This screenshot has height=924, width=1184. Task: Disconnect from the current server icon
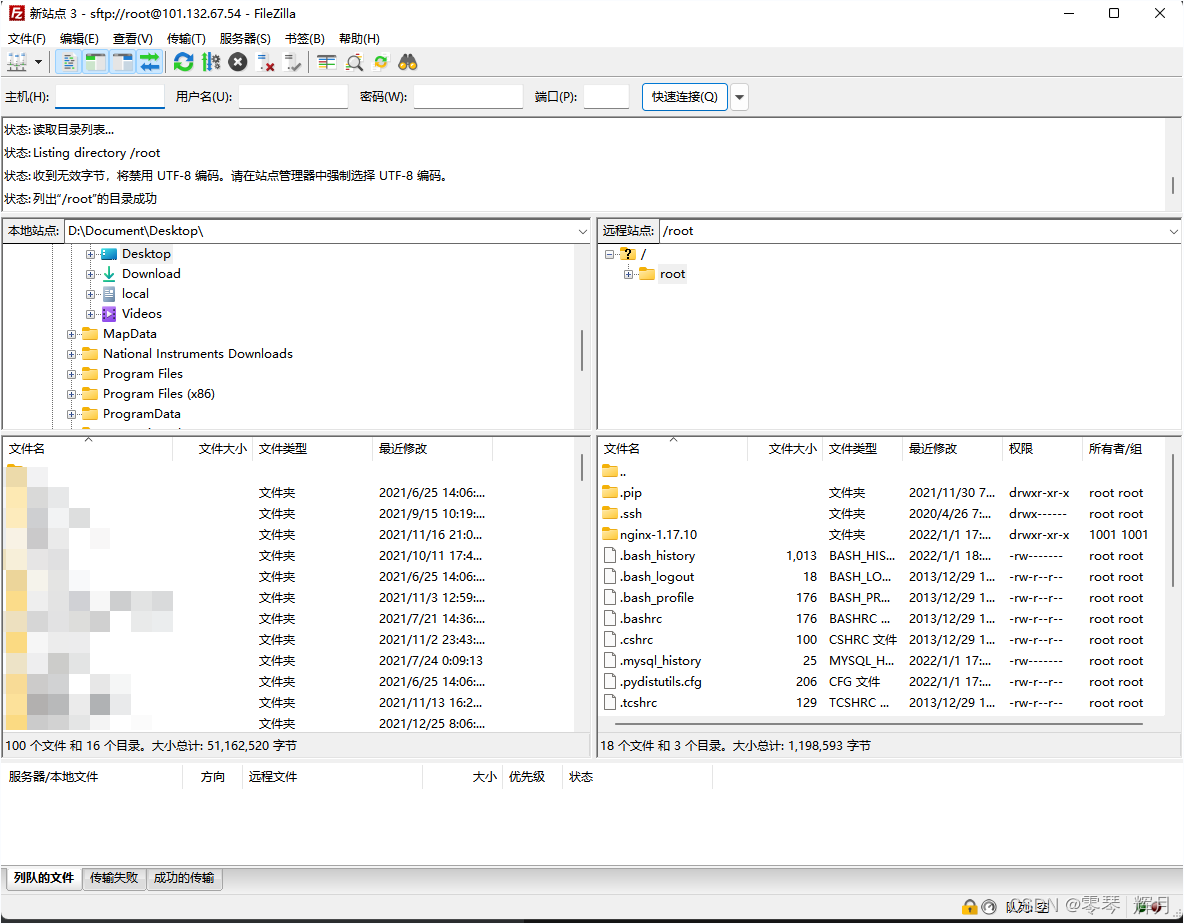tap(265, 63)
